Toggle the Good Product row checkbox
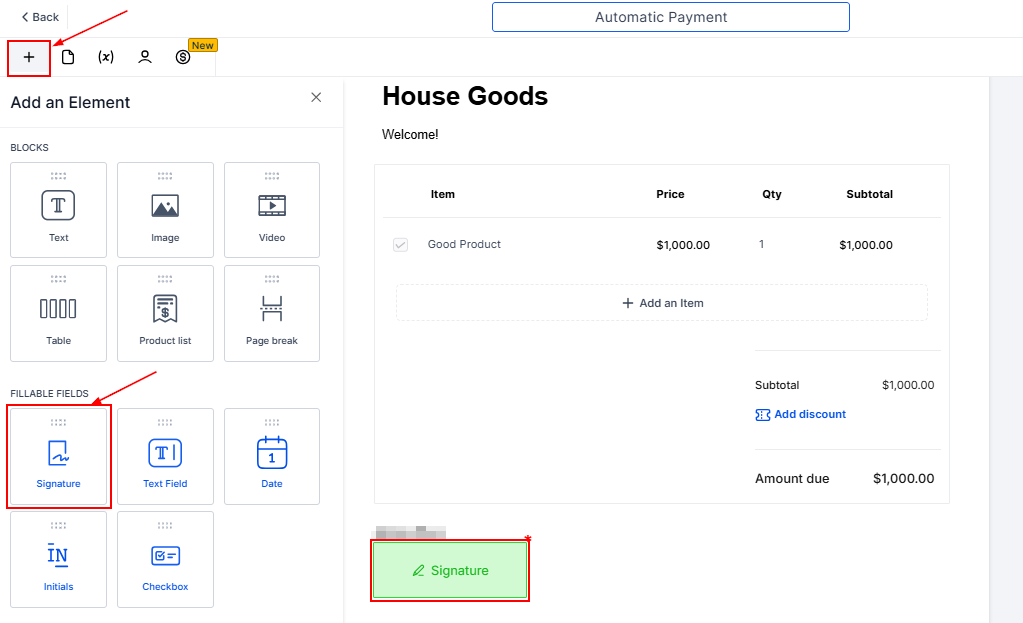This screenshot has width=1023, height=623. [x=401, y=245]
